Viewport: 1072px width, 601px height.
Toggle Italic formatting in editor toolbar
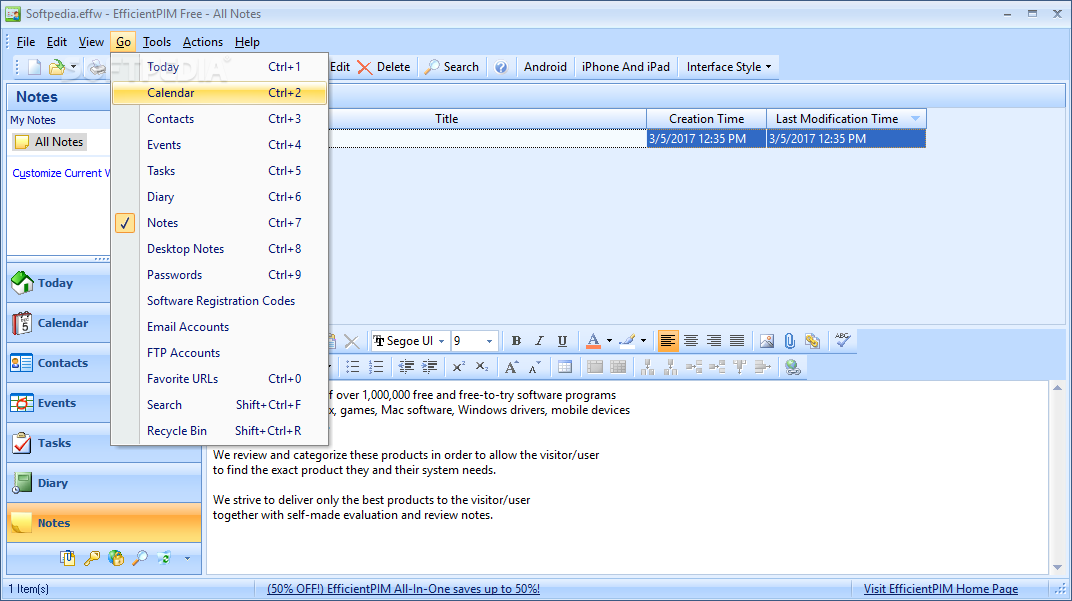[539, 340]
